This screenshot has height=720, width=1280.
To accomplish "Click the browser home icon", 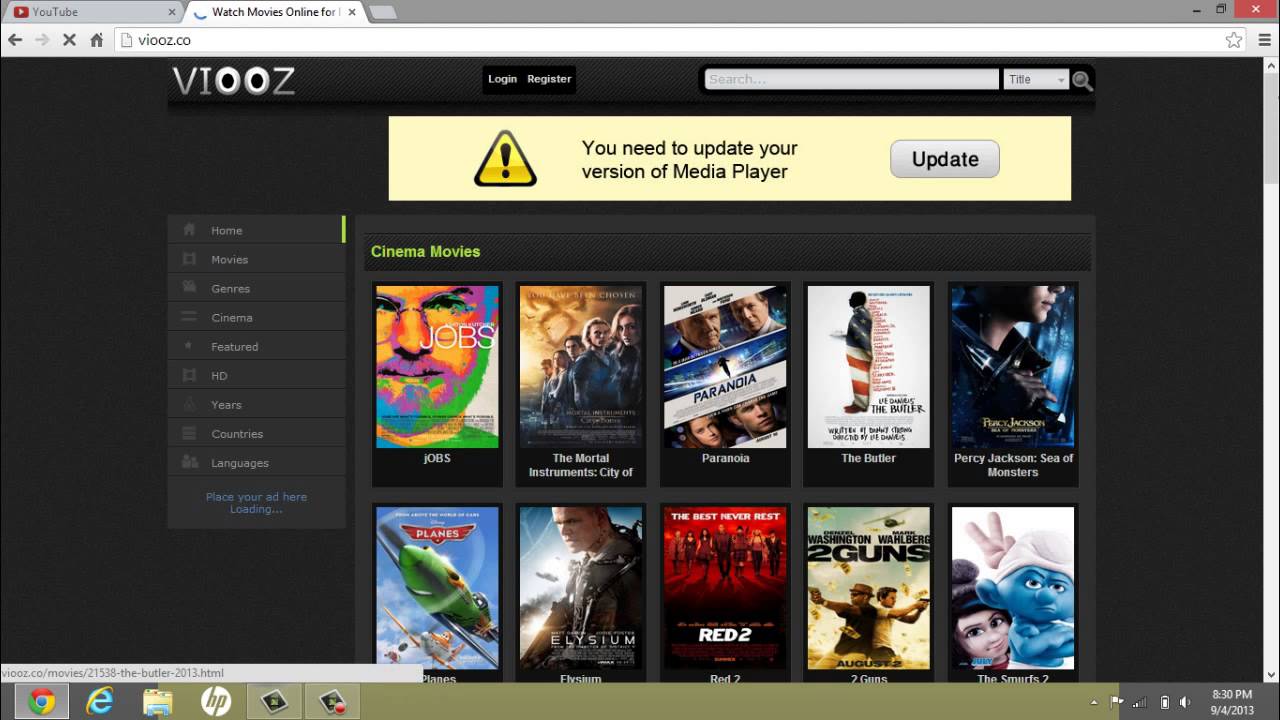I will [x=96, y=40].
